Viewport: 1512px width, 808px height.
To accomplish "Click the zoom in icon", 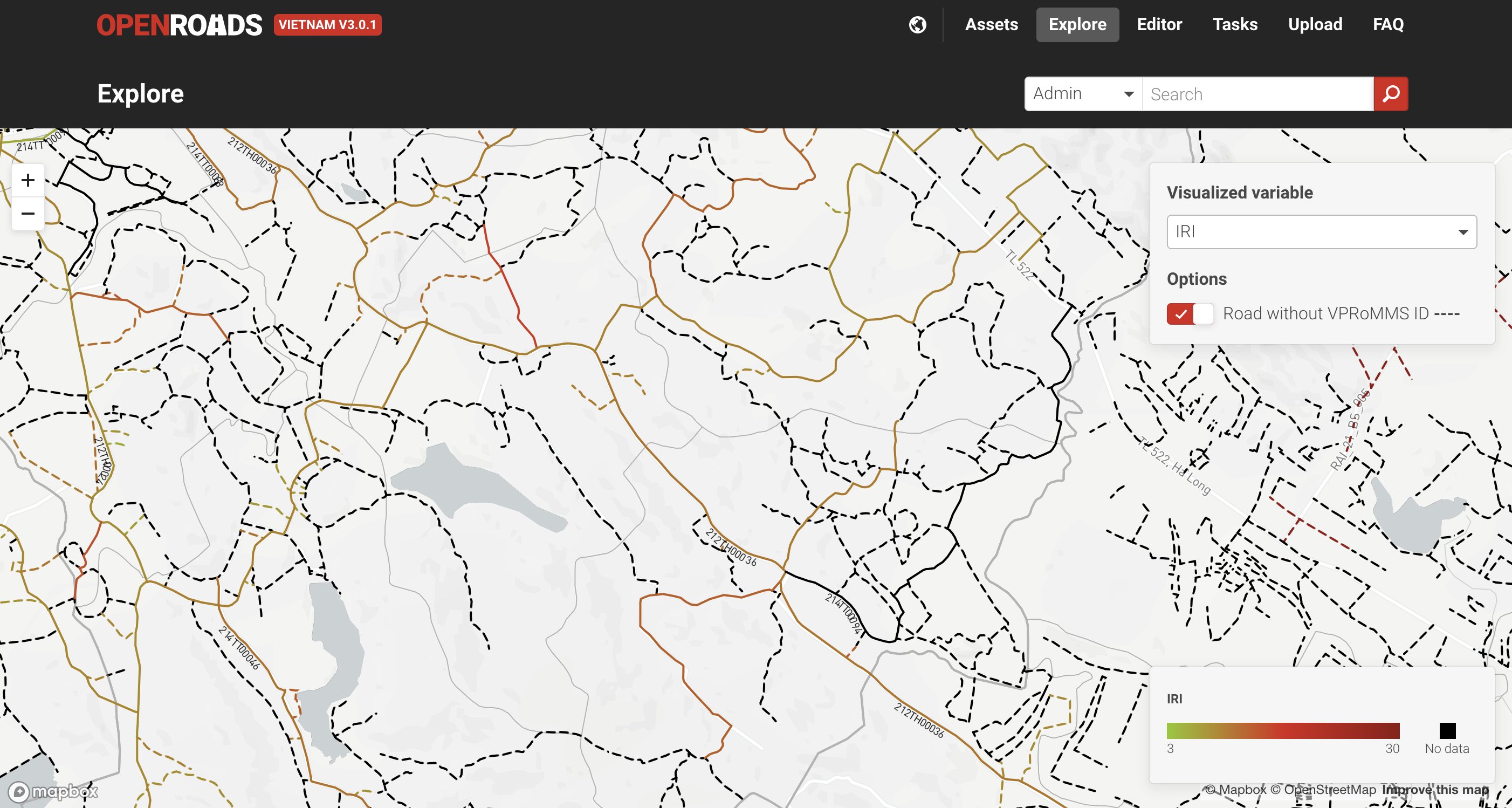I will point(27,180).
